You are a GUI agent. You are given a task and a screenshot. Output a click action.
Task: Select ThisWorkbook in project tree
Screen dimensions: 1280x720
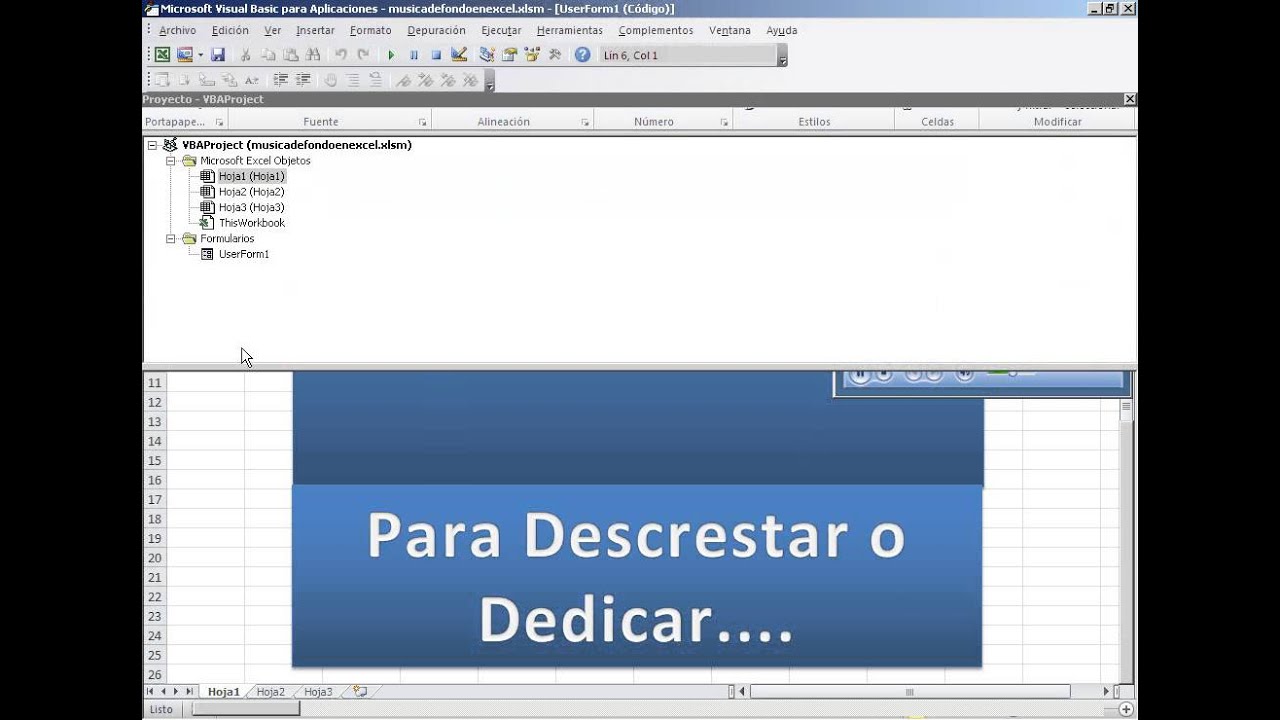pos(251,223)
